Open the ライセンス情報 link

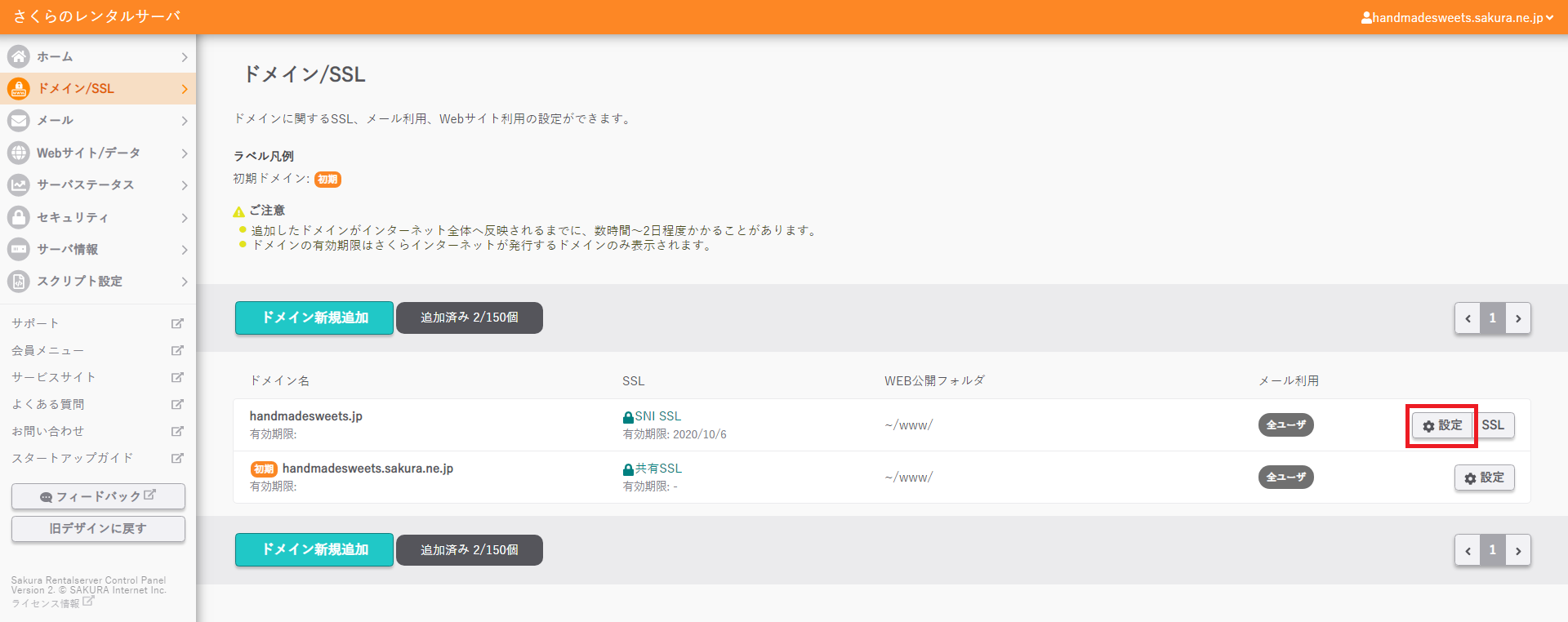(x=46, y=603)
